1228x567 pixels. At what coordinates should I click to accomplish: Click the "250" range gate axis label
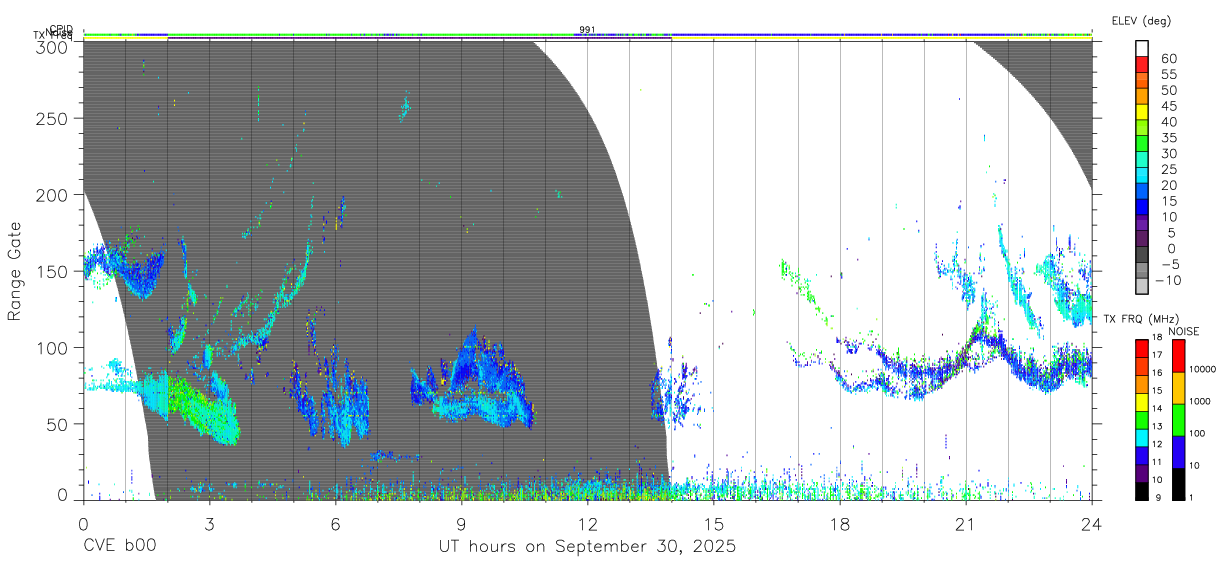52,118
